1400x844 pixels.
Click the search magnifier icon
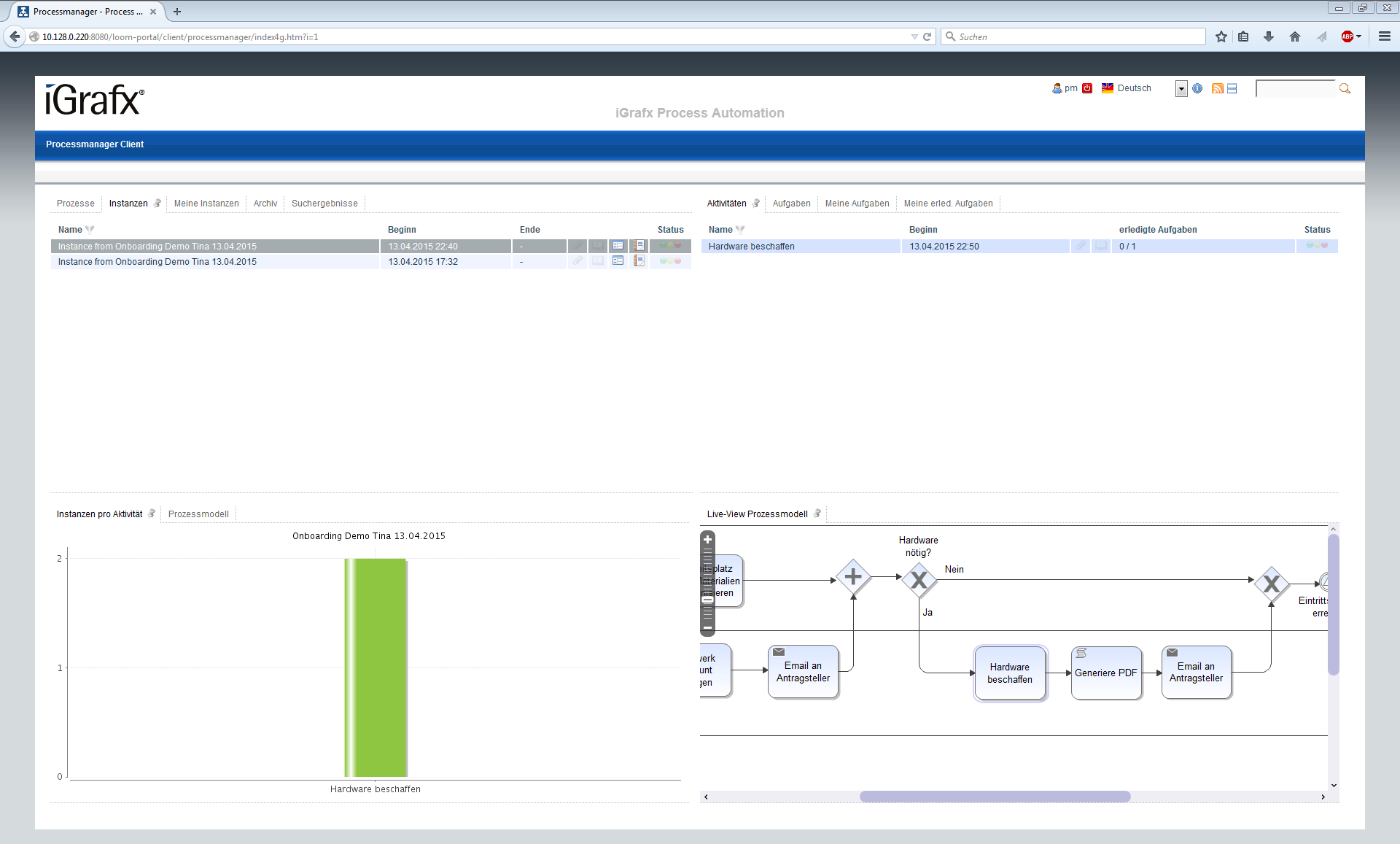point(1345,88)
